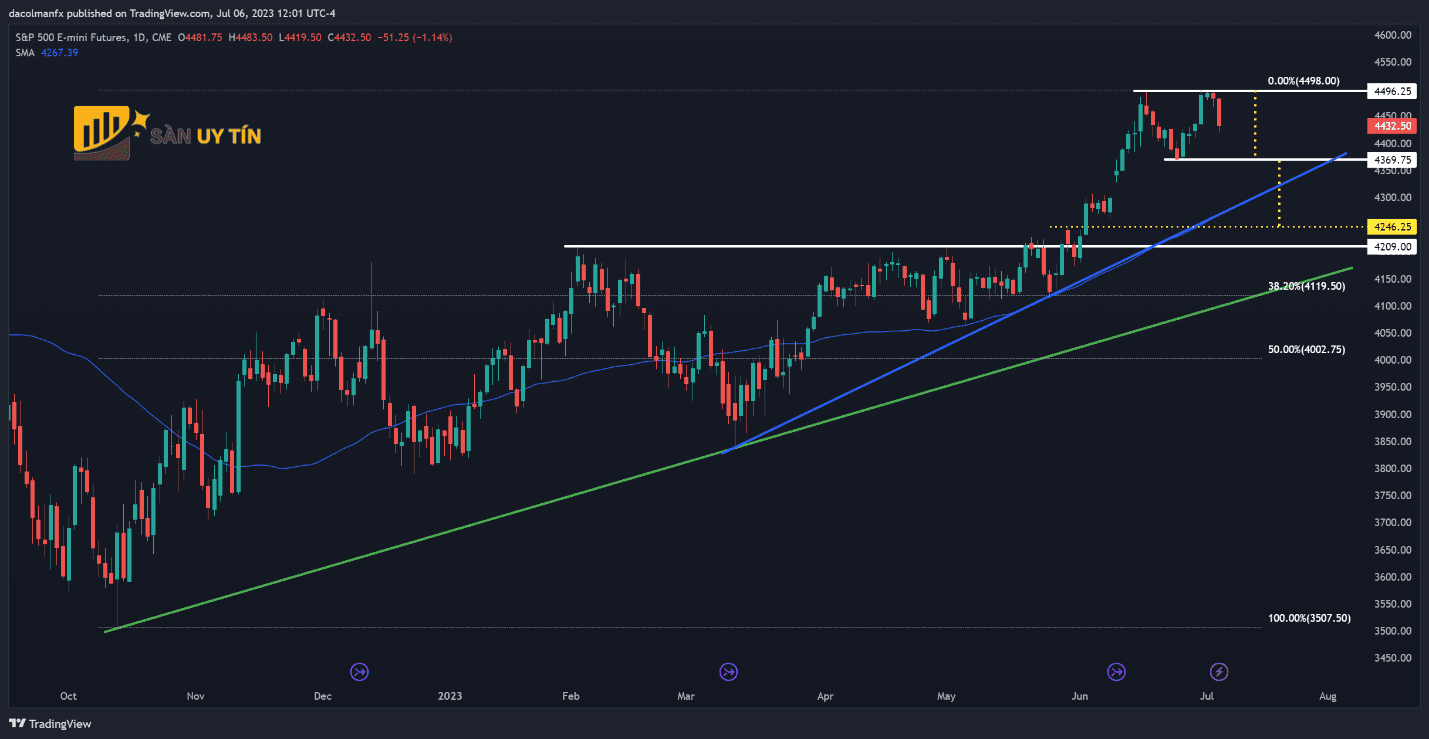Click the 2023 label on time axis
This screenshot has width=1429, height=739.
pyautogui.click(x=452, y=695)
